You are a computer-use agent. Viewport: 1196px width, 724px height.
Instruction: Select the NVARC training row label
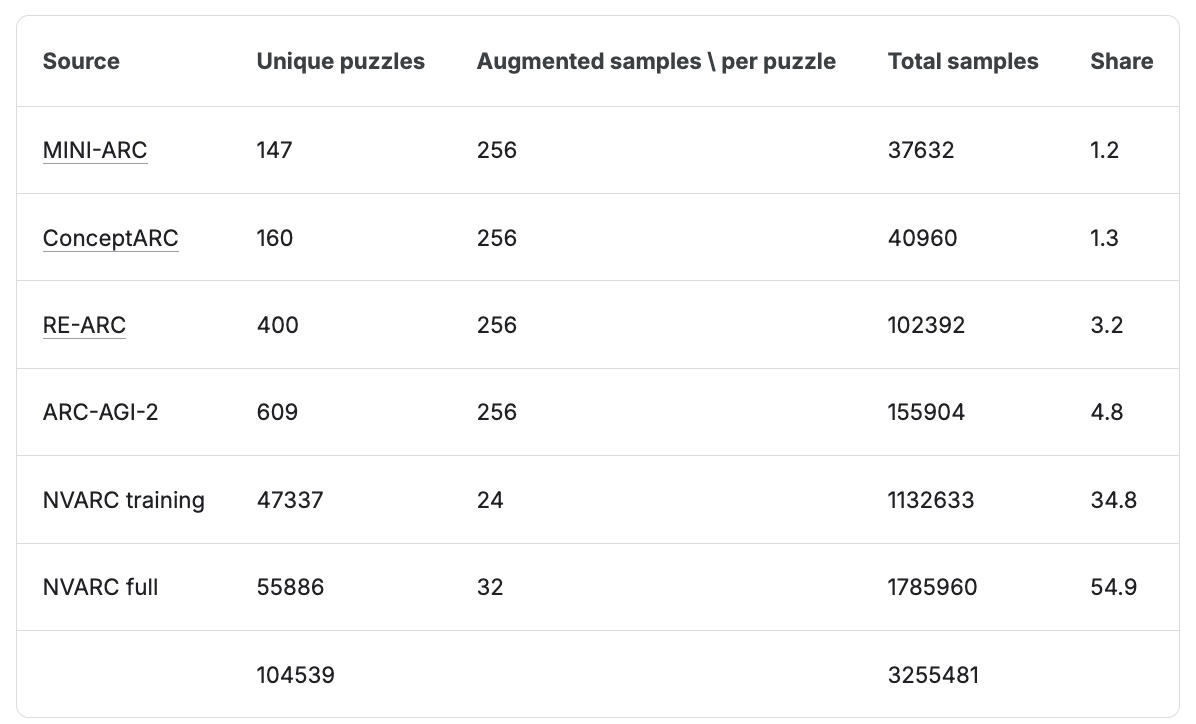(x=124, y=500)
